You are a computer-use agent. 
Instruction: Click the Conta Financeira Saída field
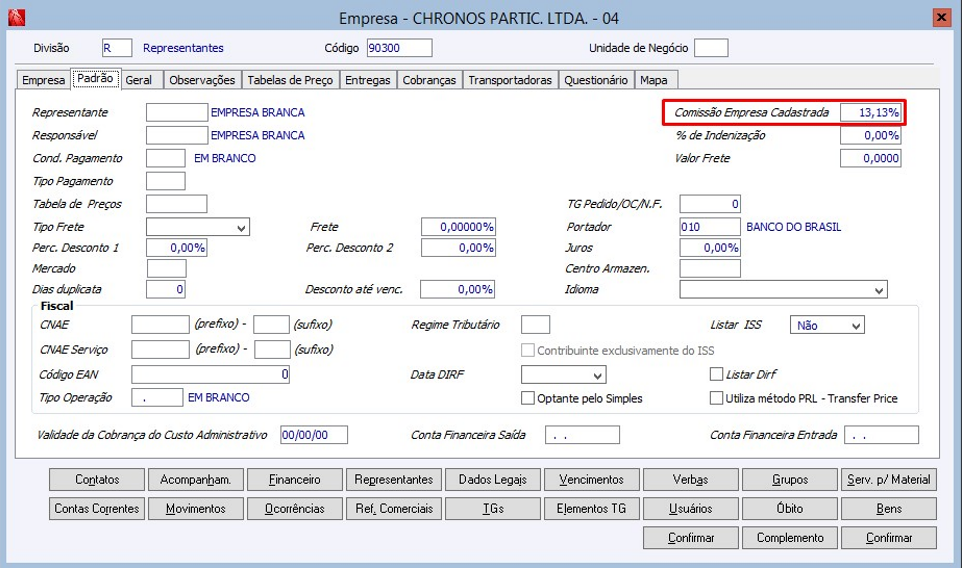pos(582,435)
